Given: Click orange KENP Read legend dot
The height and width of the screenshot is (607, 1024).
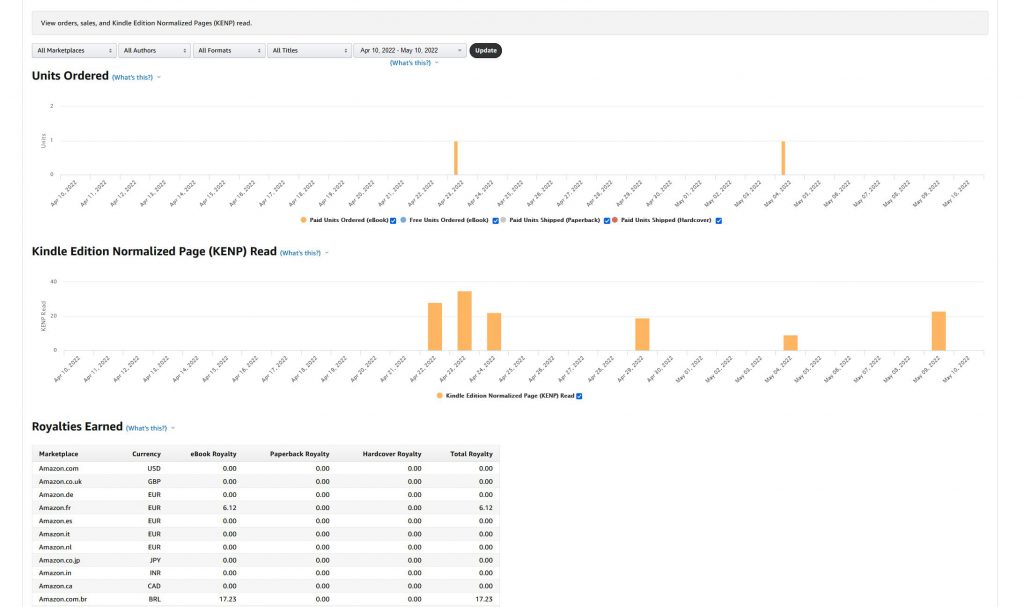Looking at the screenshot, I should pyautogui.click(x=439, y=396).
